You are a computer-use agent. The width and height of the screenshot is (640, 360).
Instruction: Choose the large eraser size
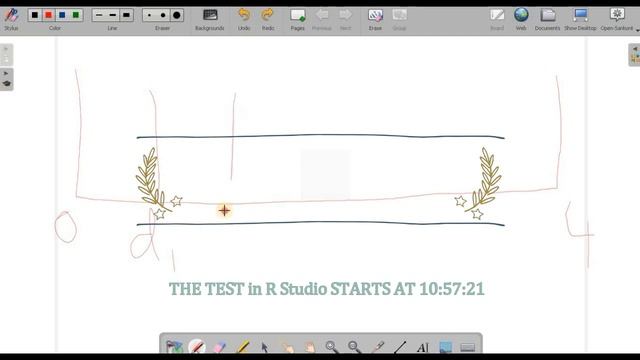pos(177,16)
